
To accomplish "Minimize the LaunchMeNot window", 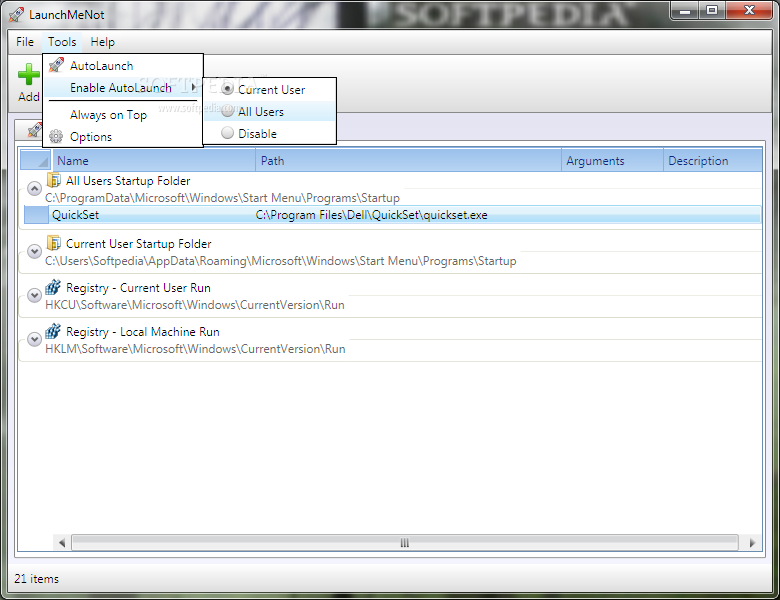I will pos(685,10).
